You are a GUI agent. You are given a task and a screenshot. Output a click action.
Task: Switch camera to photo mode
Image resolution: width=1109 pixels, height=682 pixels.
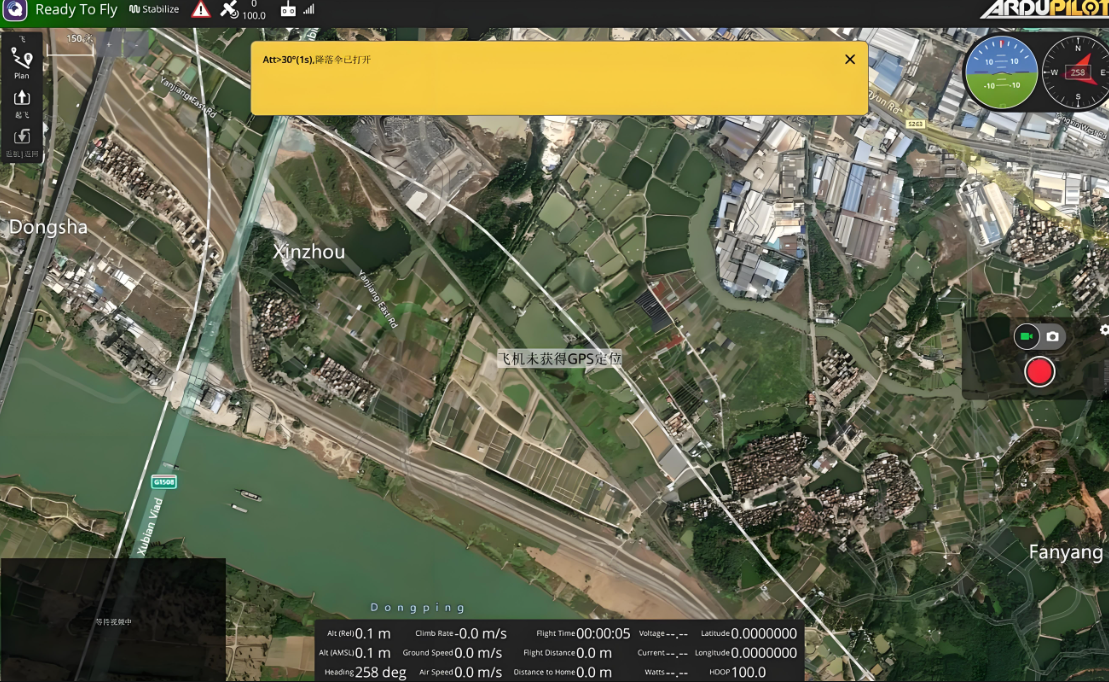pyautogui.click(x=1052, y=337)
